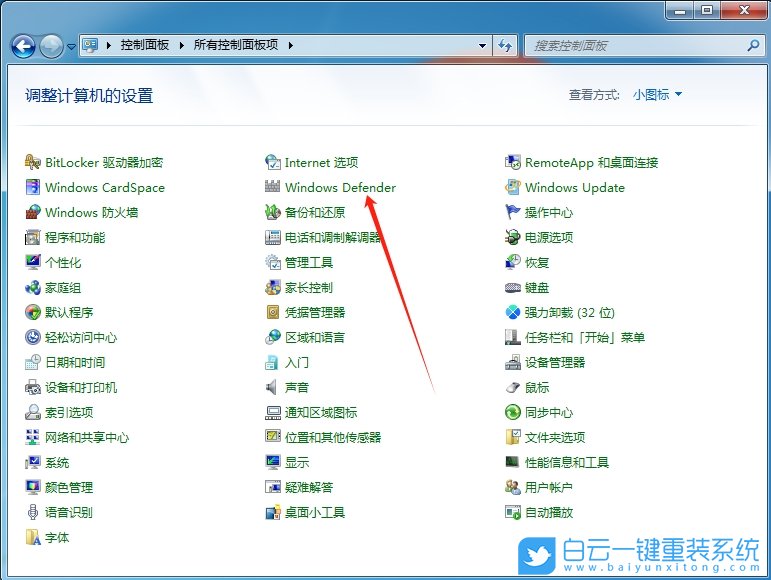The height and width of the screenshot is (580, 771).
Task: Open the 日期和时间 clock icon
Action: tap(32, 362)
